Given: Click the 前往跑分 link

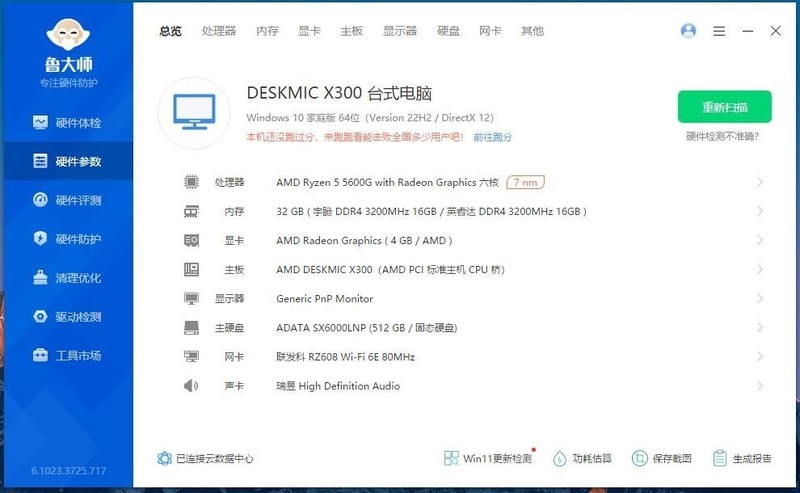Looking at the screenshot, I should coord(492,137).
